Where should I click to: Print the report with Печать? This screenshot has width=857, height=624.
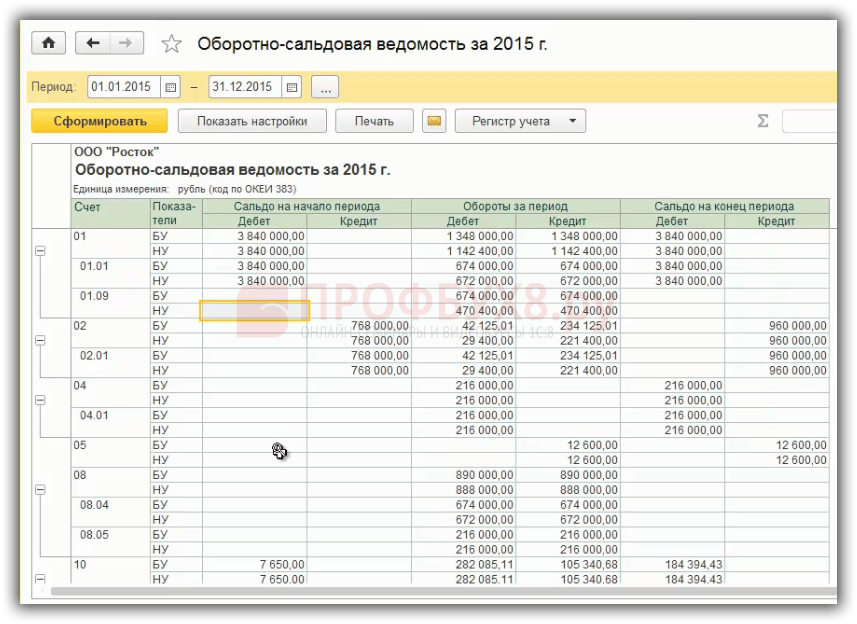coord(374,121)
